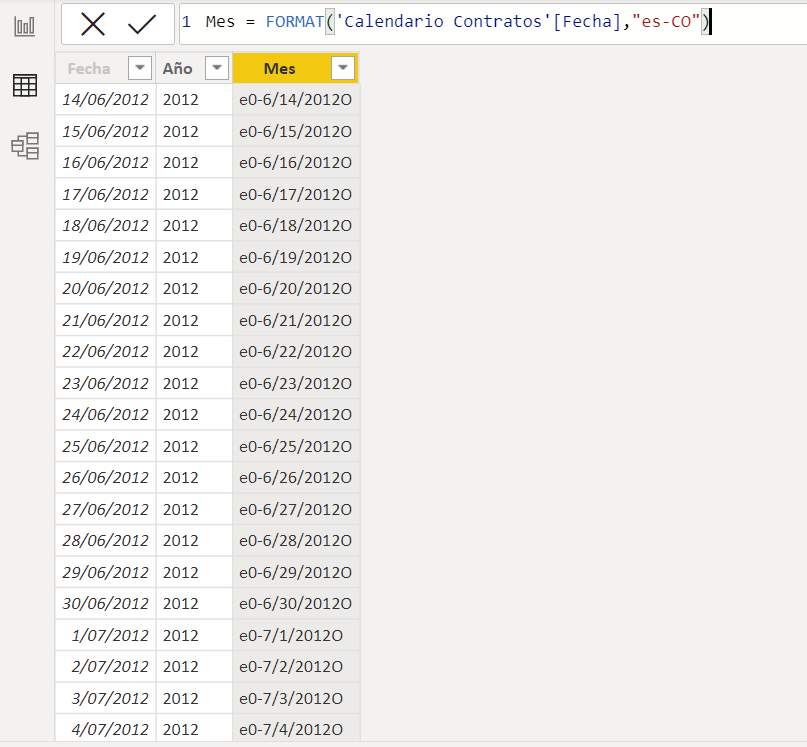Viewport: 807px width, 747px height.
Task: Click Mes value e0-6/14/2012O
Action: [296, 99]
